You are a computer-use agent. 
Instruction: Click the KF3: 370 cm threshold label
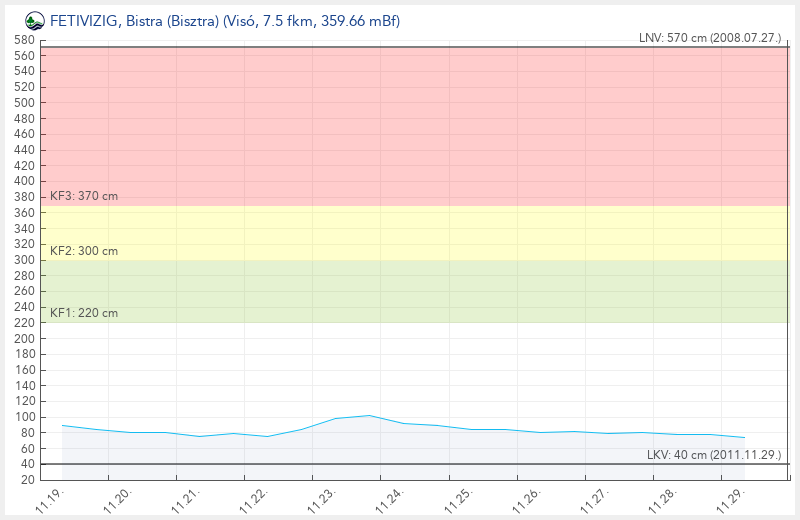(84, 196)
